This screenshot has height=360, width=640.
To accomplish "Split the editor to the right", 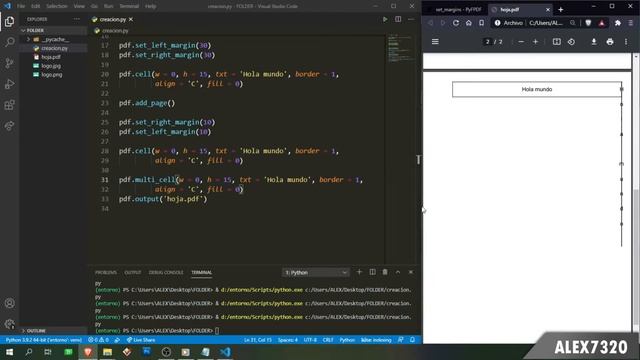I will (x=398, y=19).
